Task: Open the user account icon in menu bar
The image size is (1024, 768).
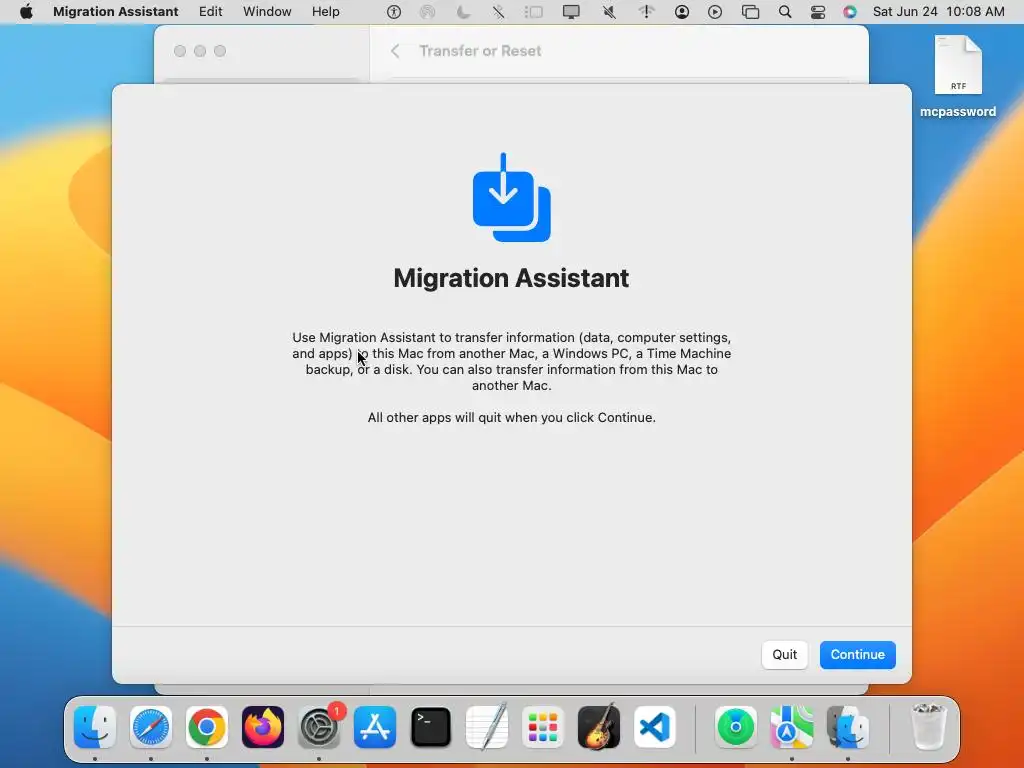Action: 682,12
